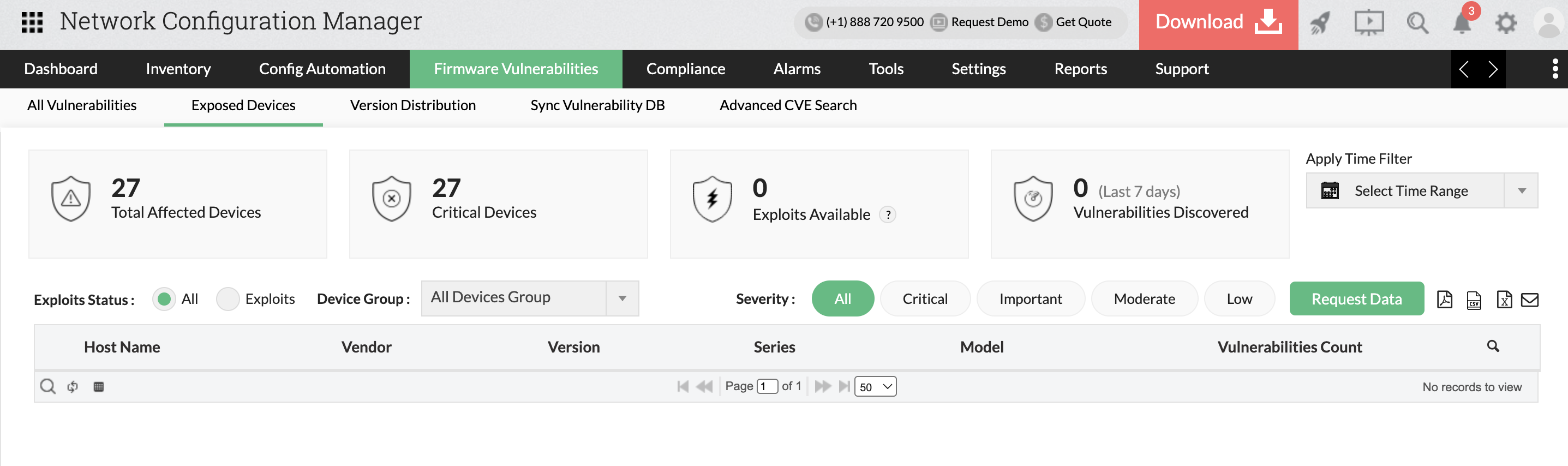Viewport: 1568px width, 466px height.
Task: Click the calendar icon in time filter
Action: tap(1330, 190)
